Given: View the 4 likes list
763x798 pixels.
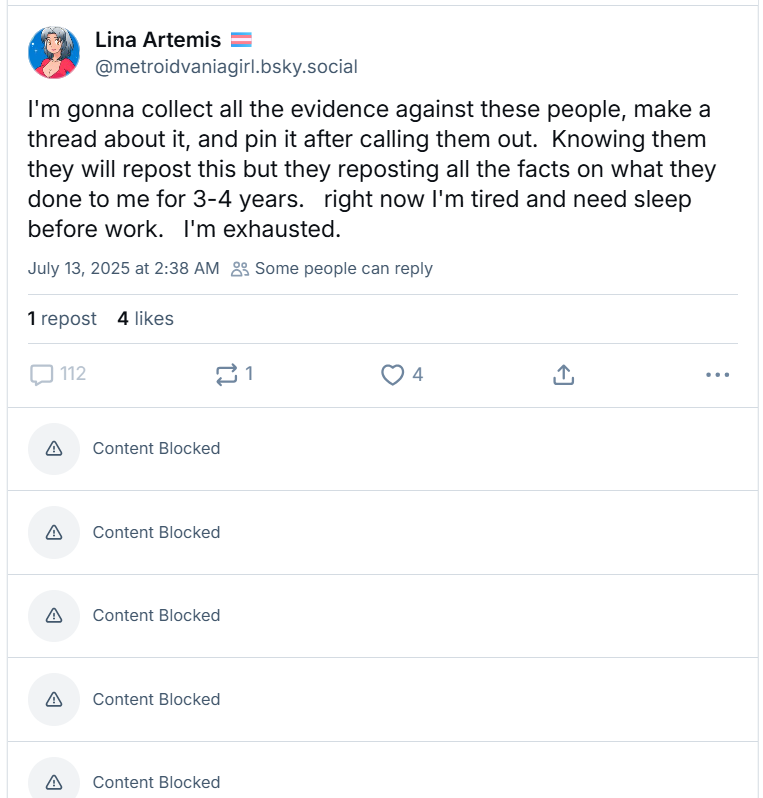Looking at the screenshot, I should tap(145, 318).
